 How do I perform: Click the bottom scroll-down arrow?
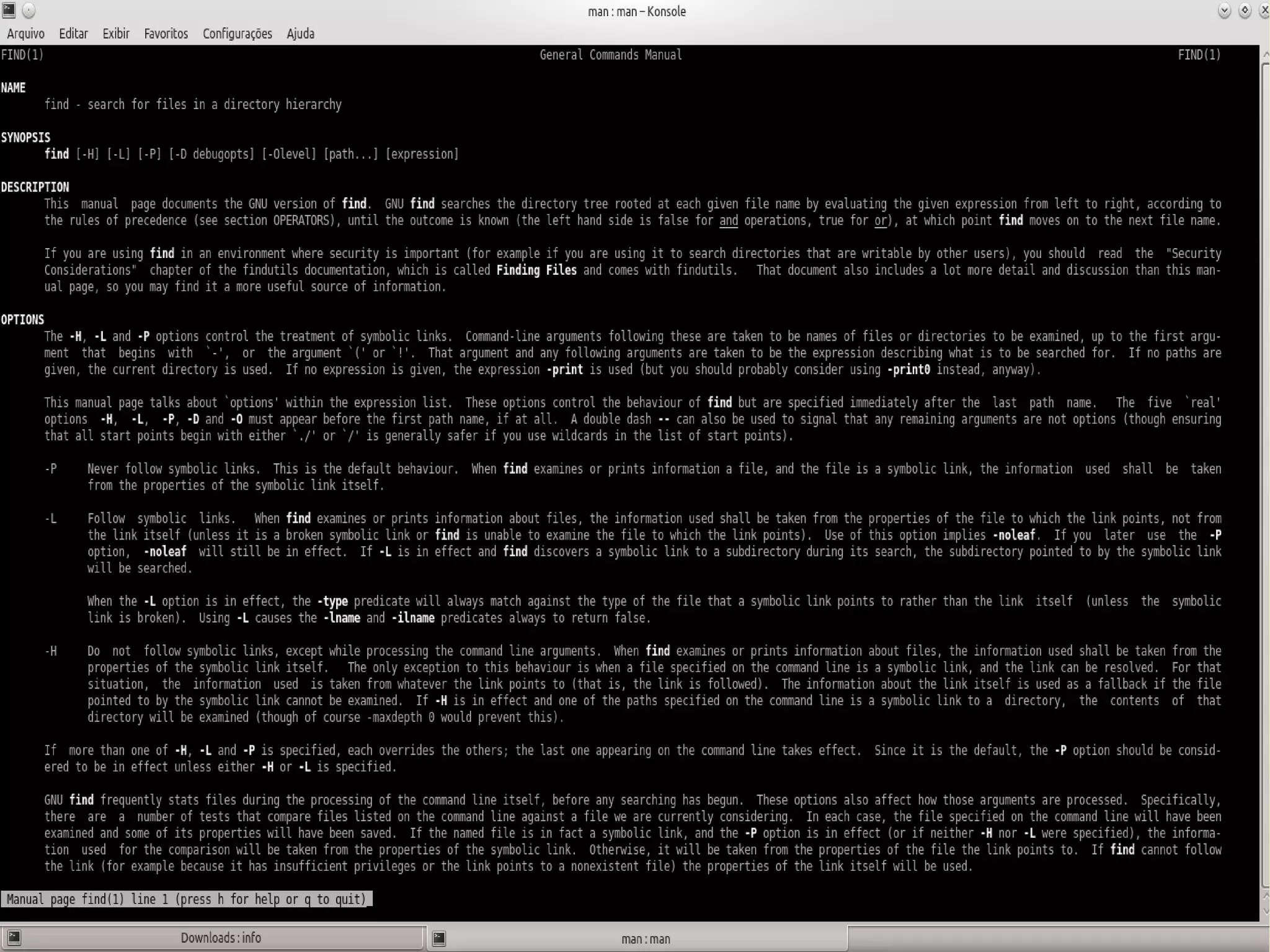1265,912
